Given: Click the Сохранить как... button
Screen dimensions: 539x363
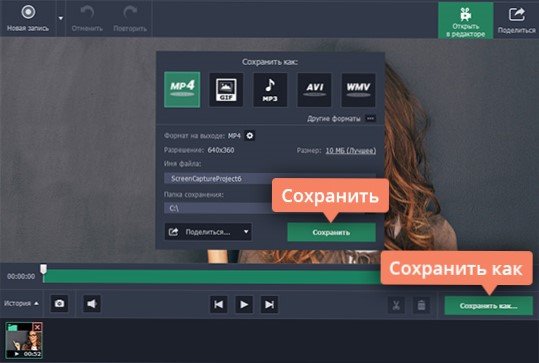Looking at the screenshot, I should pos(488,306).
